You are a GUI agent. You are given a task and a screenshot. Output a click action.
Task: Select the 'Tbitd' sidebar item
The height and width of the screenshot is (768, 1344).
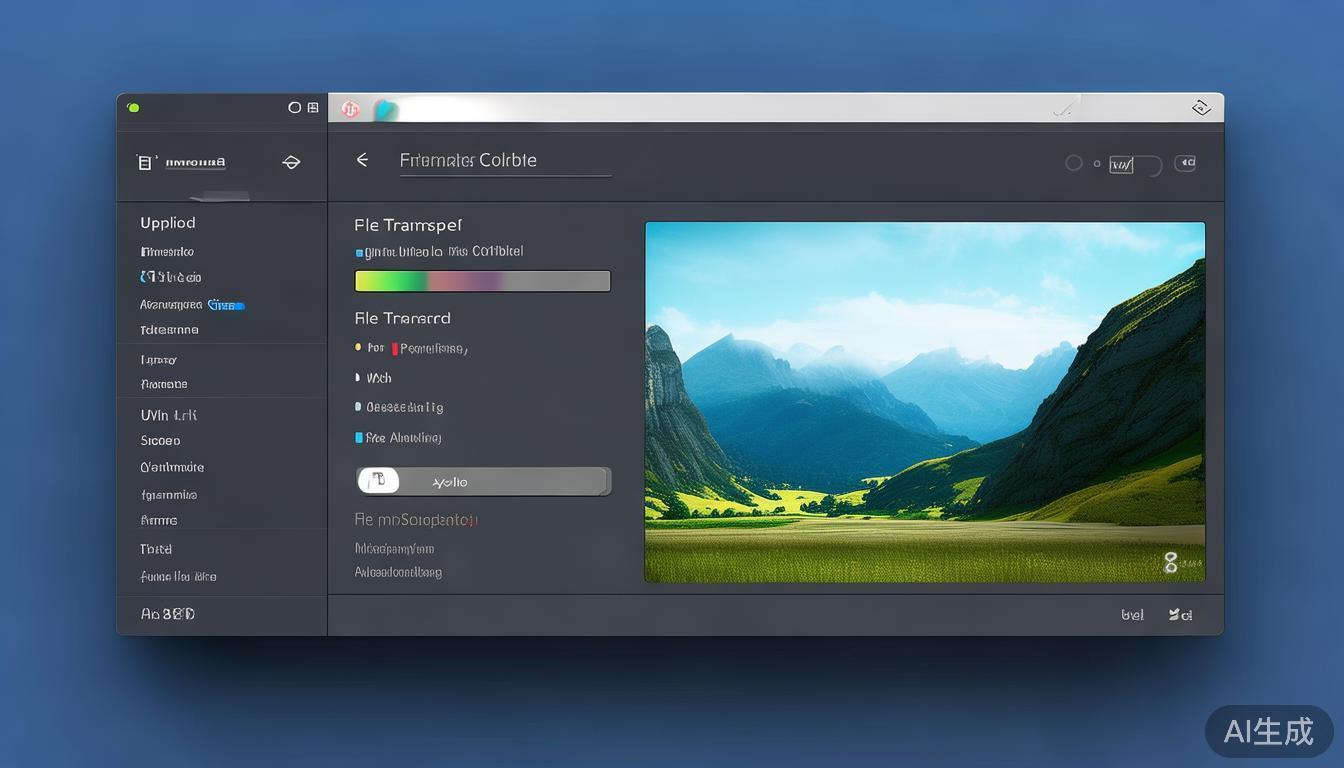tap(156, 549)
